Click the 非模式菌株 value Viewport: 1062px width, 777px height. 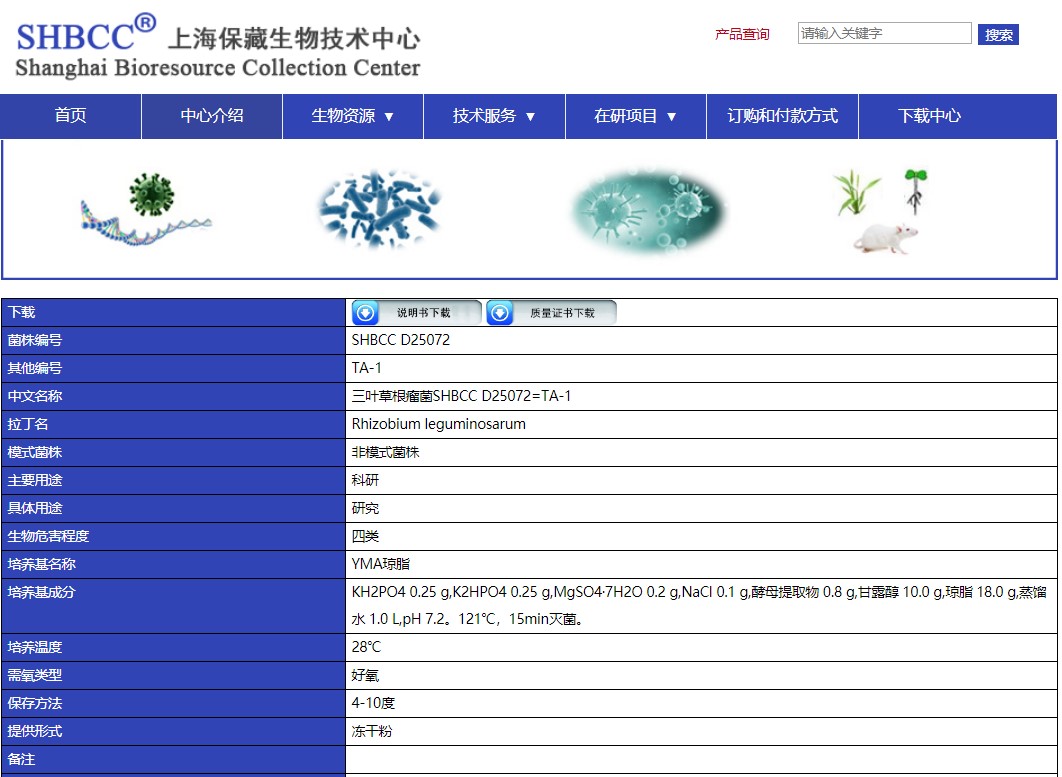[385, 453]
